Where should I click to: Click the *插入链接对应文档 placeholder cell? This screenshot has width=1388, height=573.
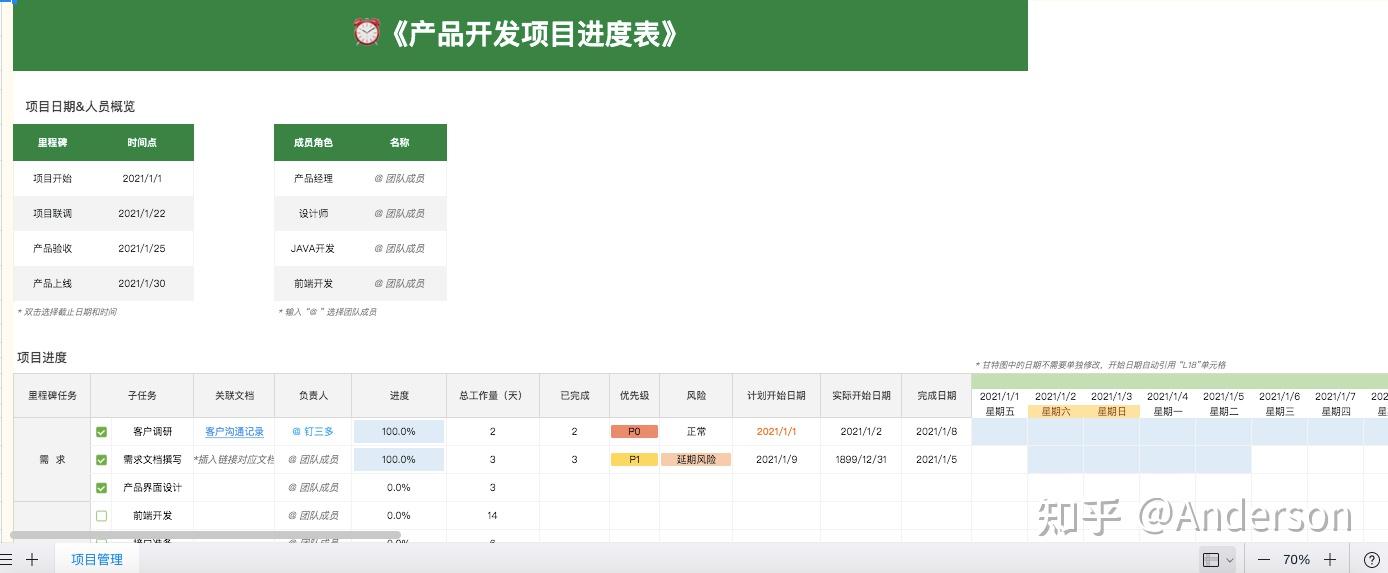(234, 460)
